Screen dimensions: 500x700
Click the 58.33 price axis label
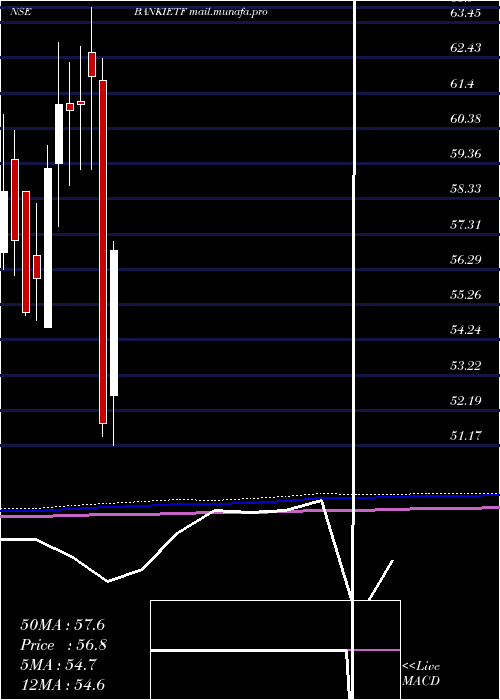(x=466, y=189)
